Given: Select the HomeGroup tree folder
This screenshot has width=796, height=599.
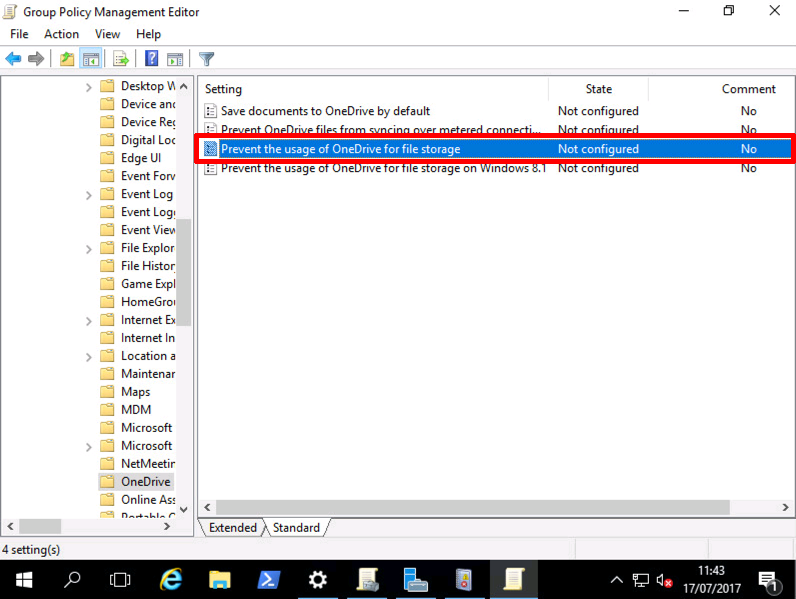Looking at the screenshot, I should tap(148, 302).
